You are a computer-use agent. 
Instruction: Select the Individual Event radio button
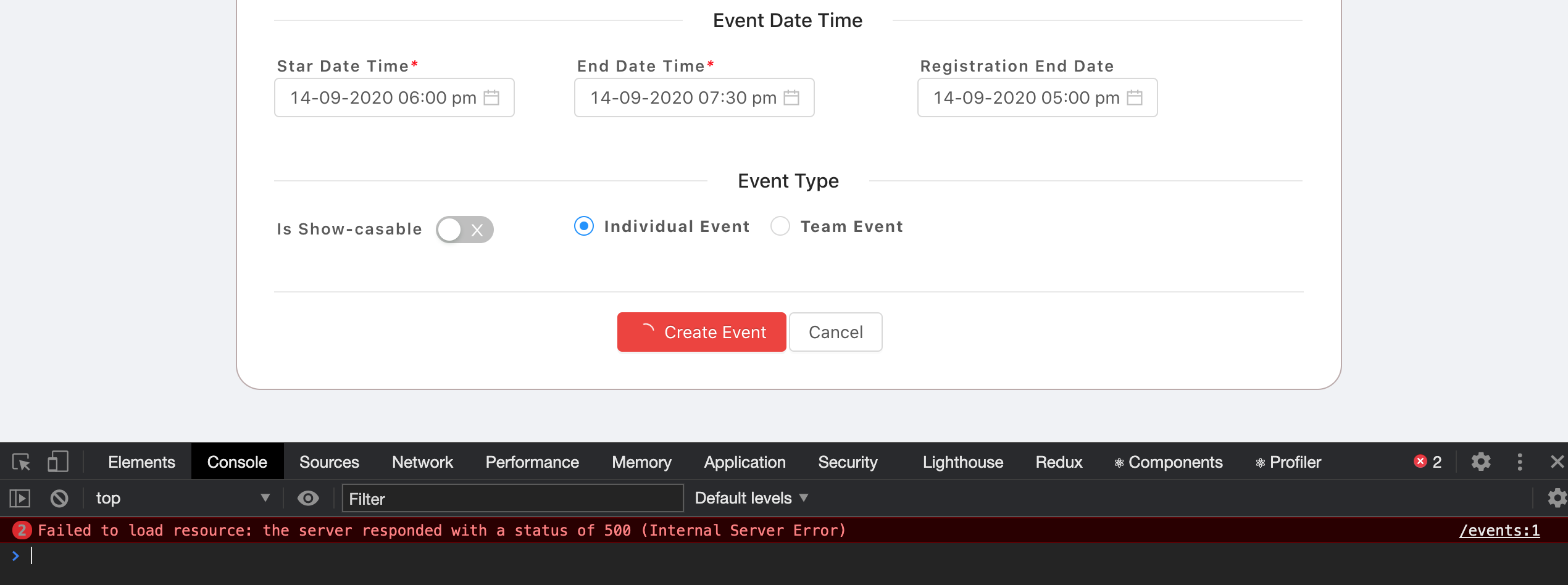click(584, 226)
